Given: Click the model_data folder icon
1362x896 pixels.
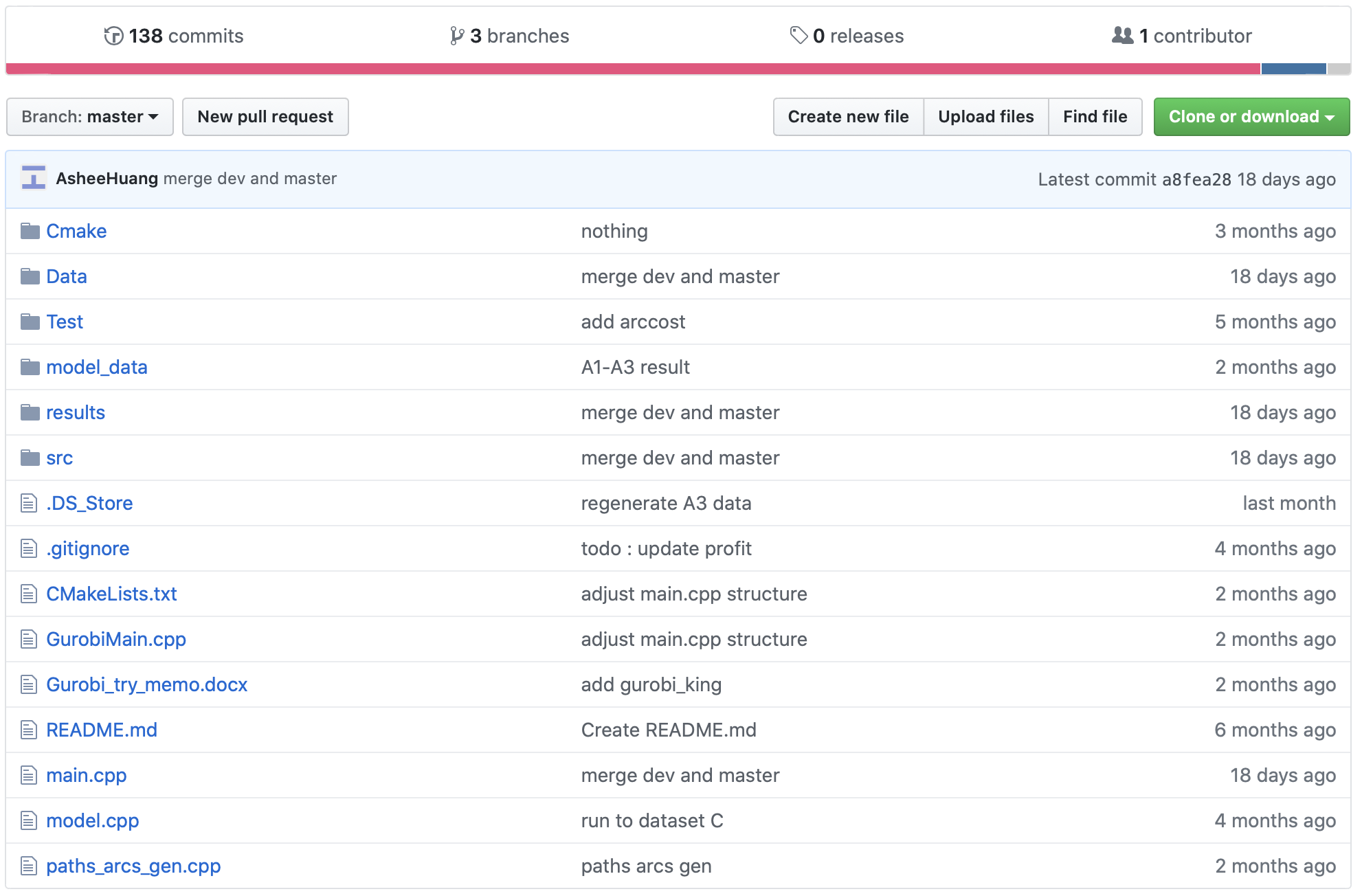Looking at the screenshot, I should [x=30, y=367].
